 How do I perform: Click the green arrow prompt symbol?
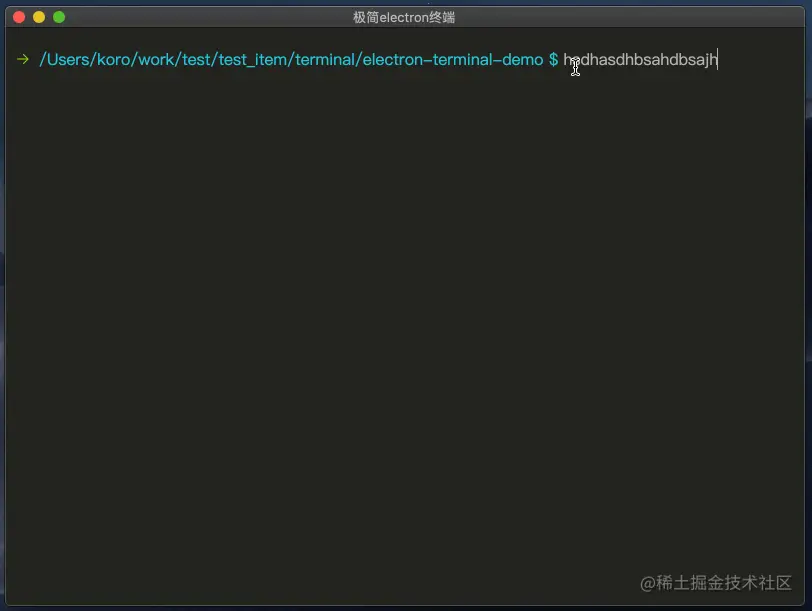coord(23,60)
